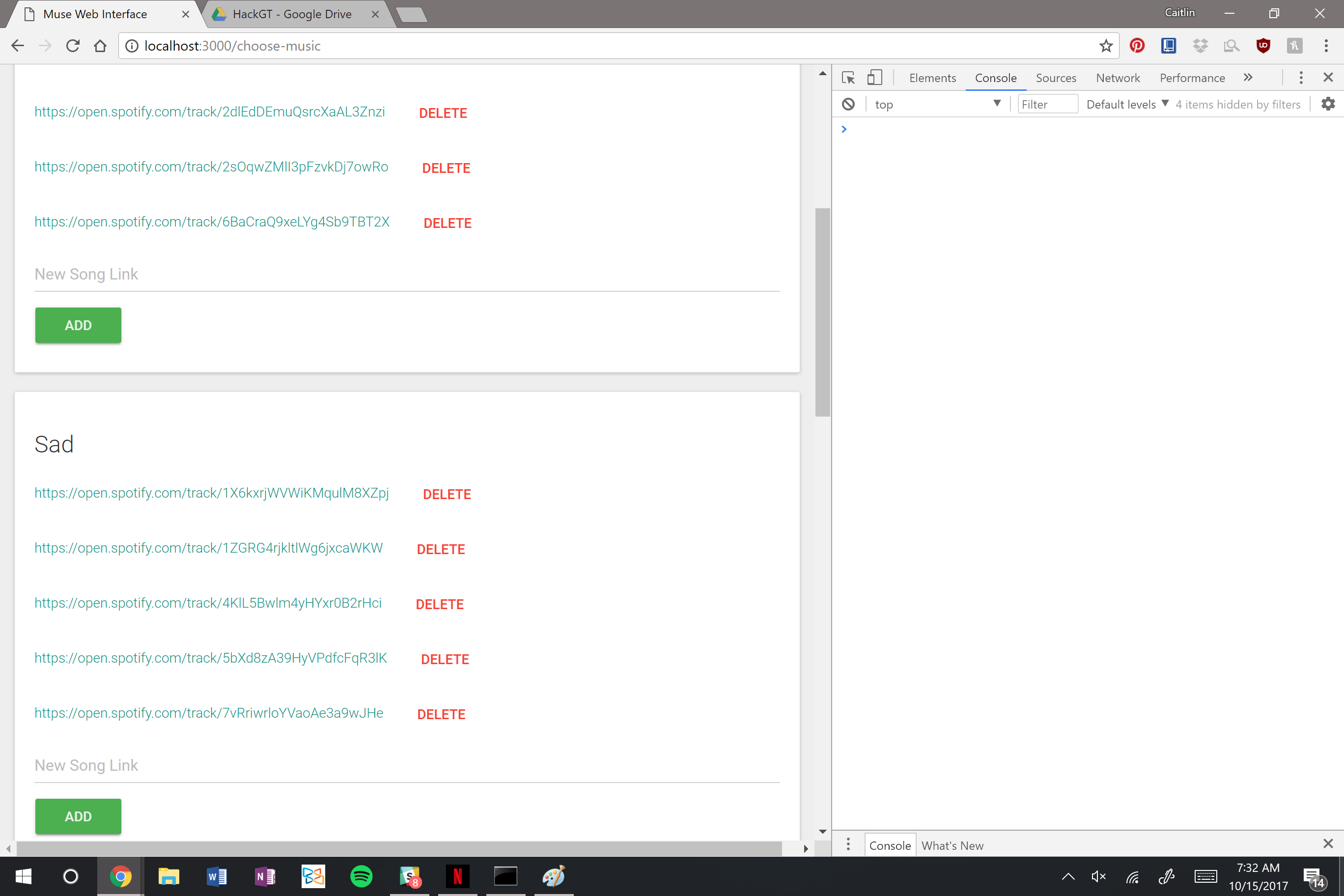
Task: Expand more DevTools tabs chevron
Action: click(1248, 78)
